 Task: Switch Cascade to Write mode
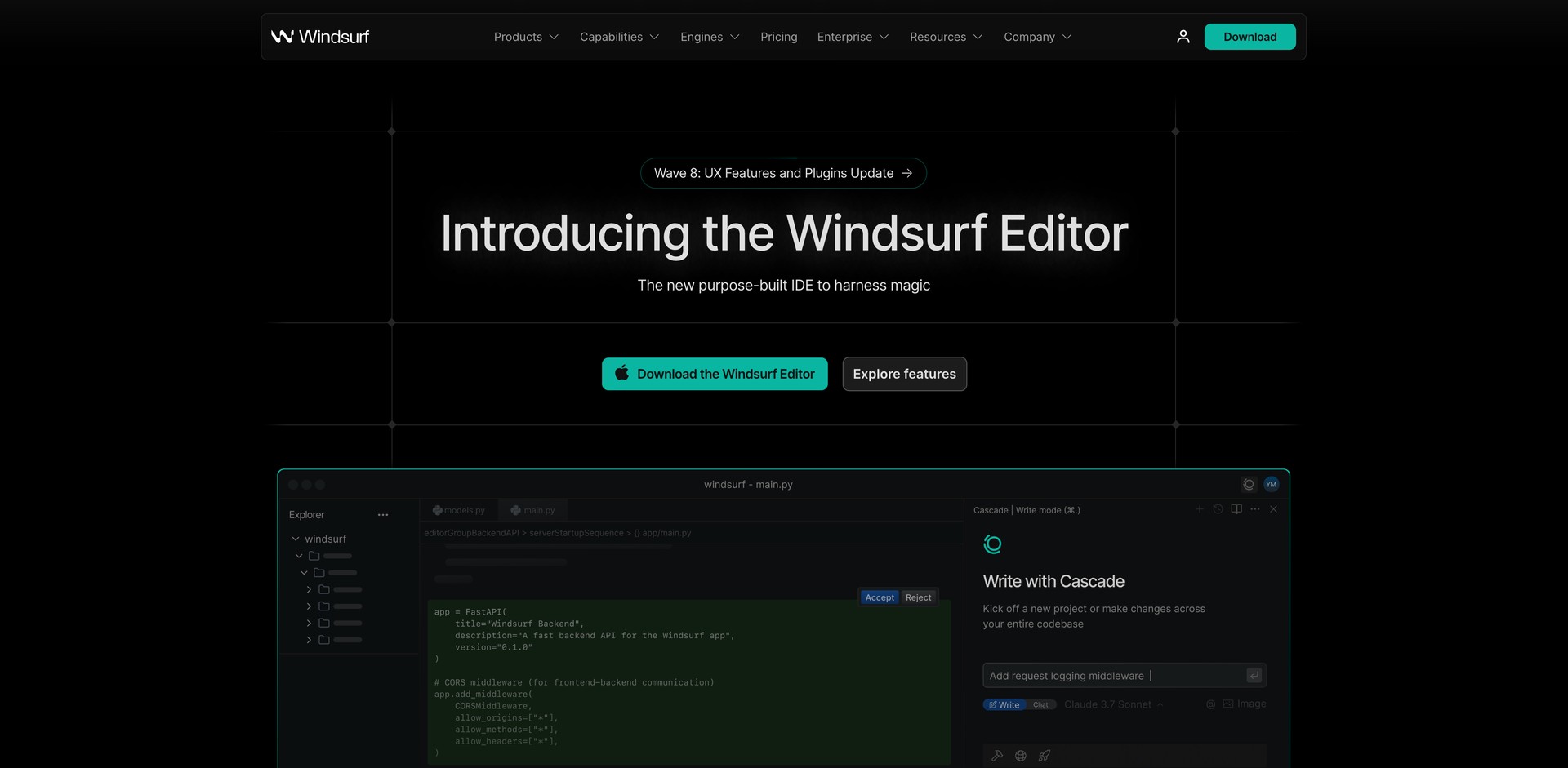tap(1004, 704)
